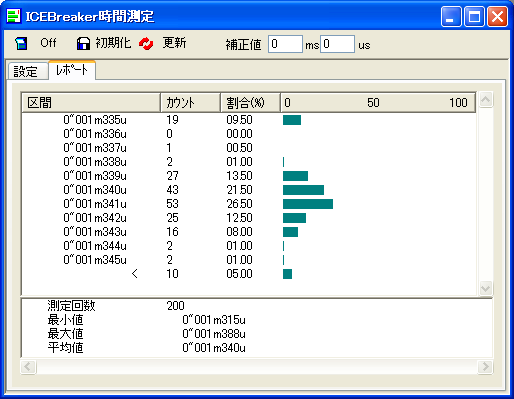Click the vertical scrollbar up arrow
The image size is (514, 399).
tap(486, 99)
